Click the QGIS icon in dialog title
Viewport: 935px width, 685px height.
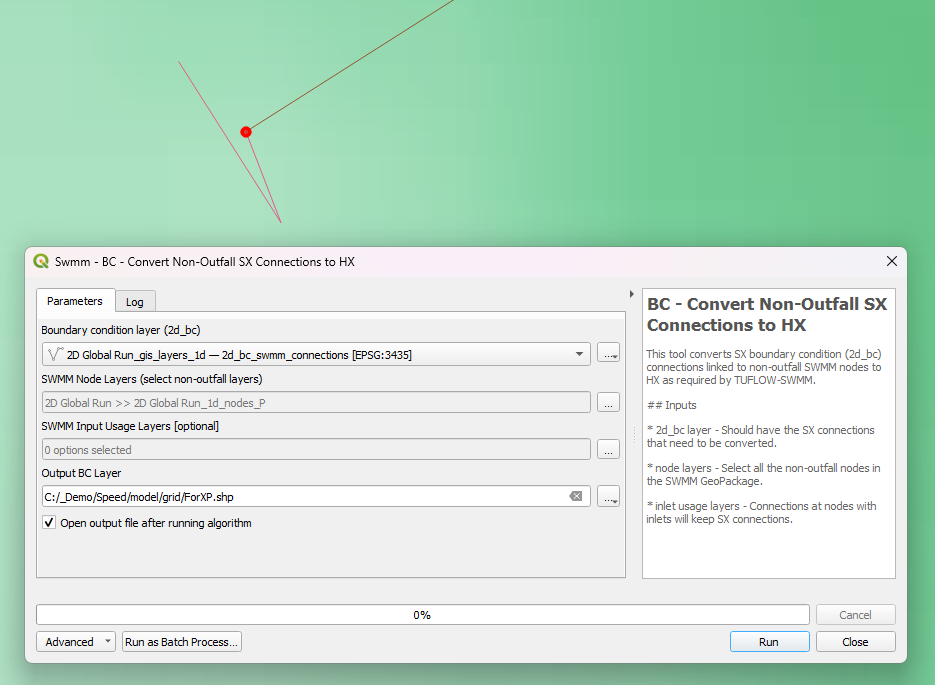(x=41, y=261)
